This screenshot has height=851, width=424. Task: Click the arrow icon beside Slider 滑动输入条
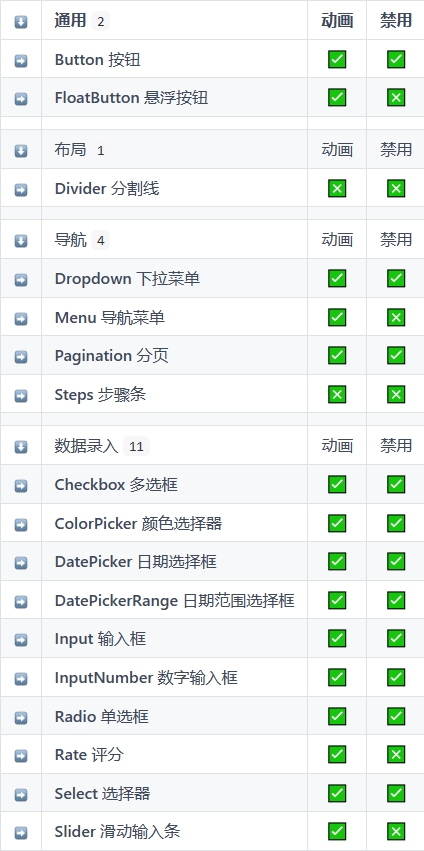[x=21, y=832]
